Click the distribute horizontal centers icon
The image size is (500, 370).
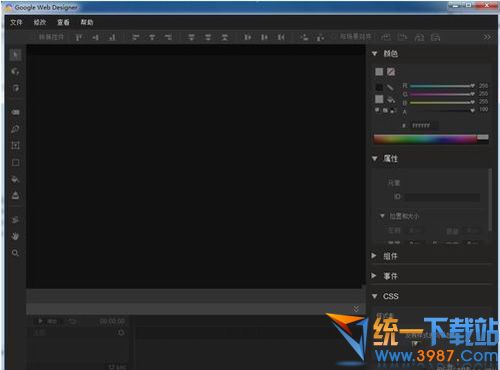[264, 37]
